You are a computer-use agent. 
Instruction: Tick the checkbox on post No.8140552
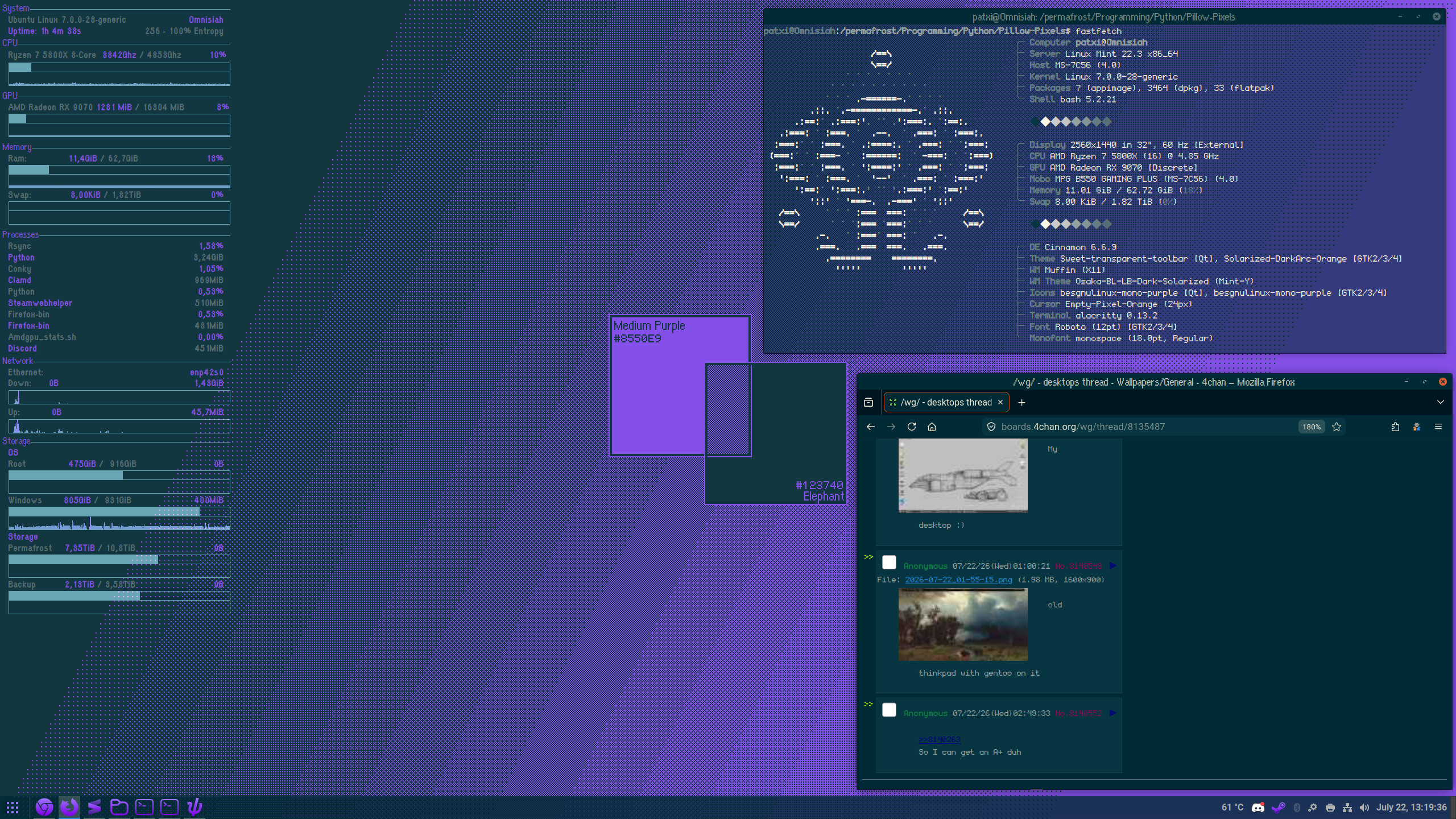coord(889,710)
